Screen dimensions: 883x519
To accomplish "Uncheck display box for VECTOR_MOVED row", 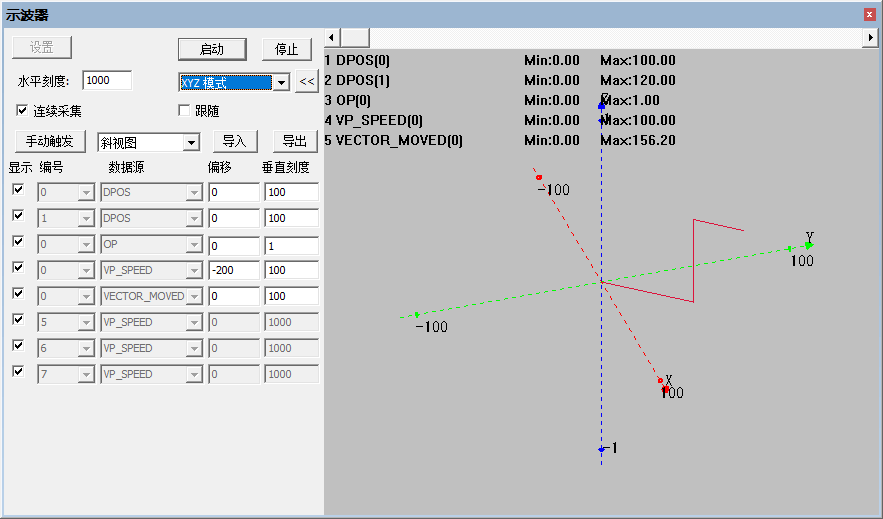I will pyautogui.click(x=18, y=293).
